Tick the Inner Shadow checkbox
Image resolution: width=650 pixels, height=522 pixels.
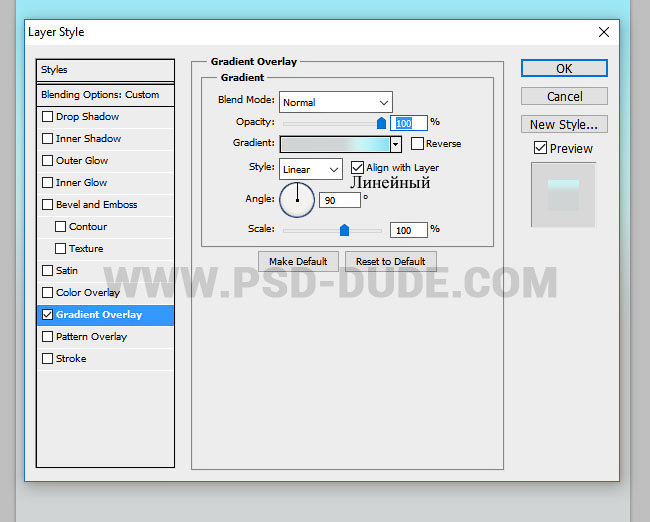point(47,138)
